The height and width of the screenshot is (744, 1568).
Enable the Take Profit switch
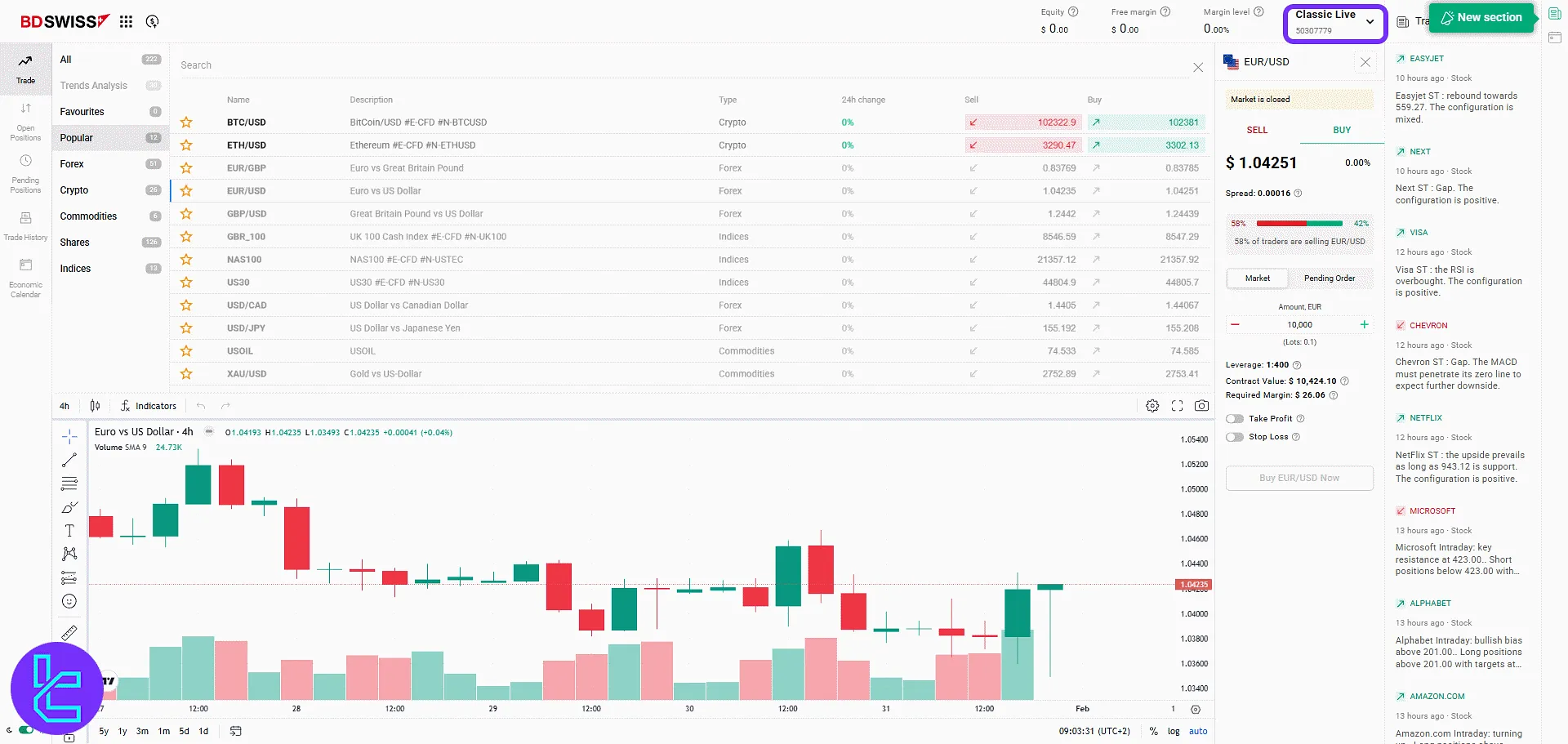1235,419
